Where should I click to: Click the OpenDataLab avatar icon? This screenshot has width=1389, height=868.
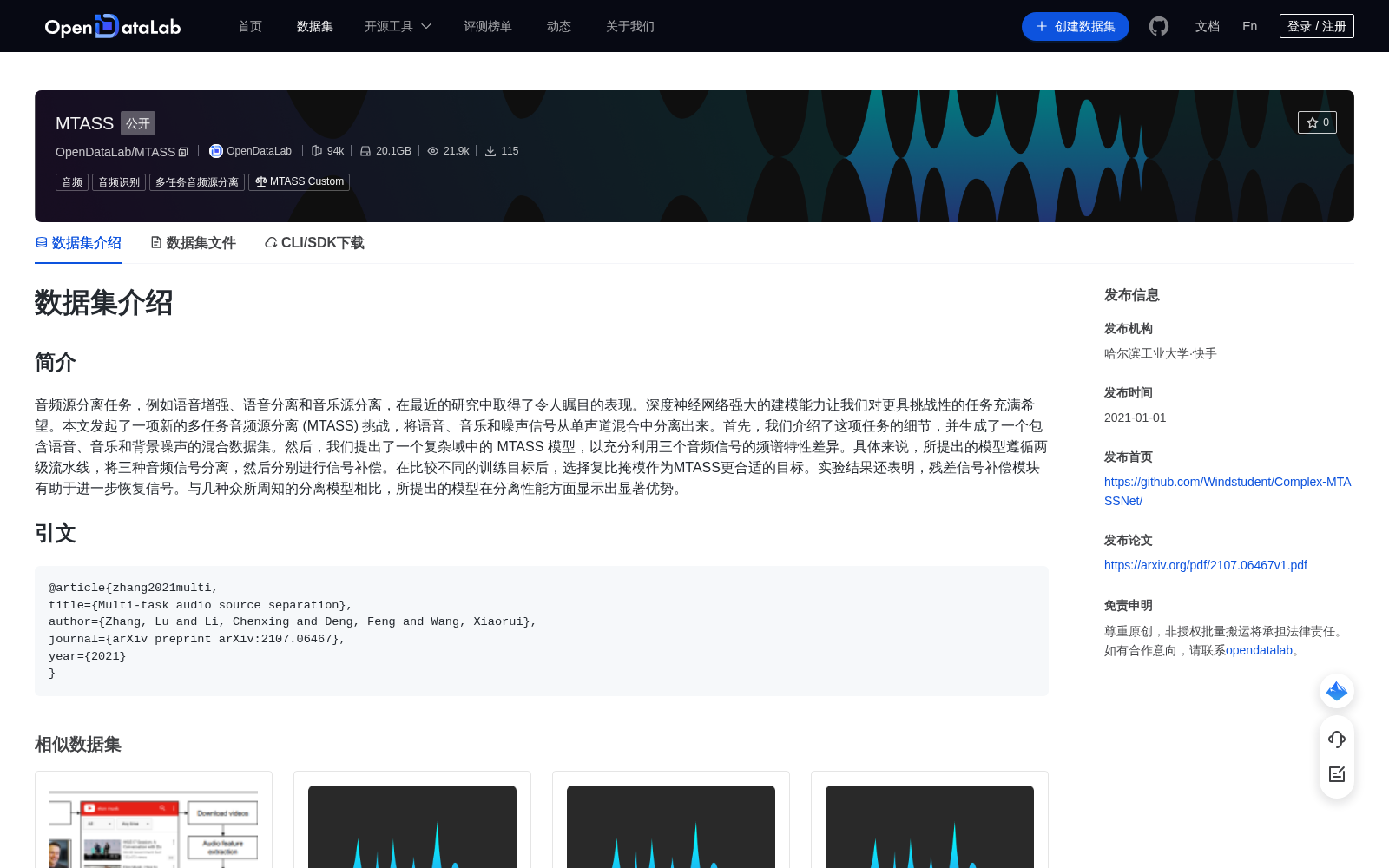pyautogui.click(x=216, y=151)
